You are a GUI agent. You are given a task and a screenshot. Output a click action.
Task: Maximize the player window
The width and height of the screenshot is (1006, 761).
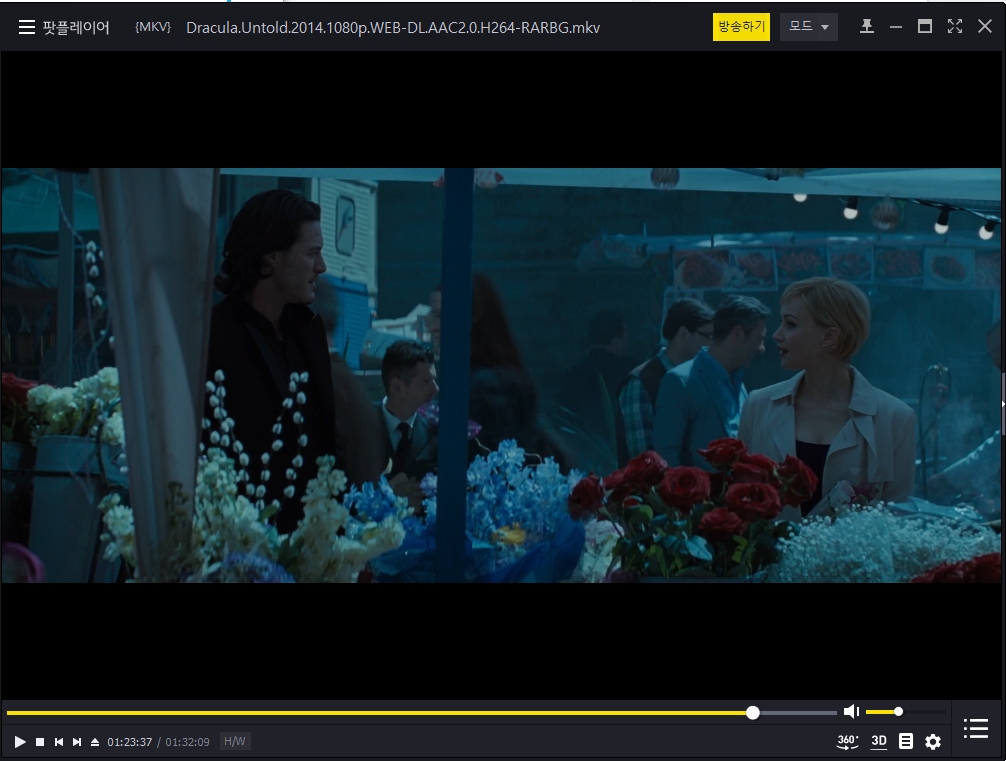coord(925,26)
